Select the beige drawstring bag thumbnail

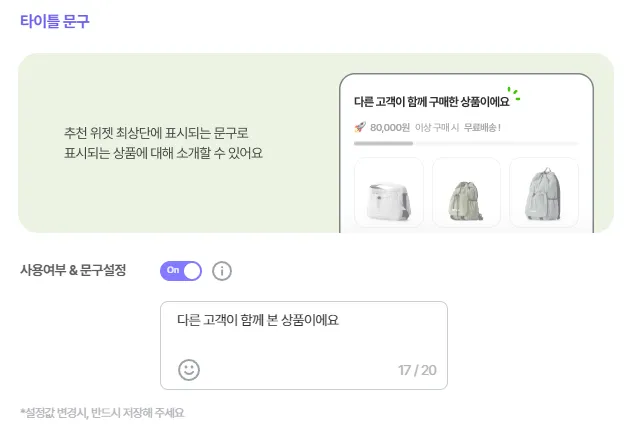pyautogui.click(x=466, y=192)
